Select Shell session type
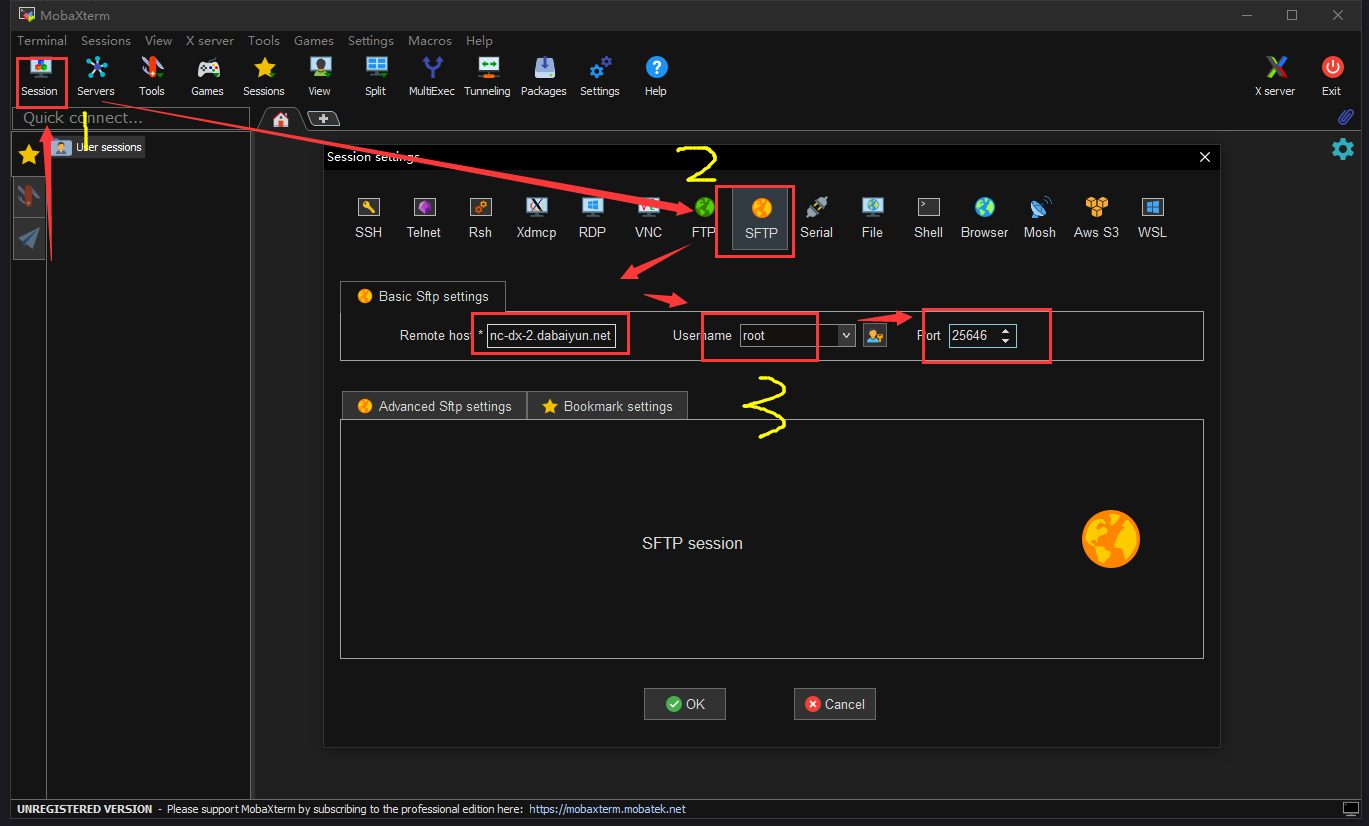The height and width of the screenshot is (826, 1369). point(928,217)
